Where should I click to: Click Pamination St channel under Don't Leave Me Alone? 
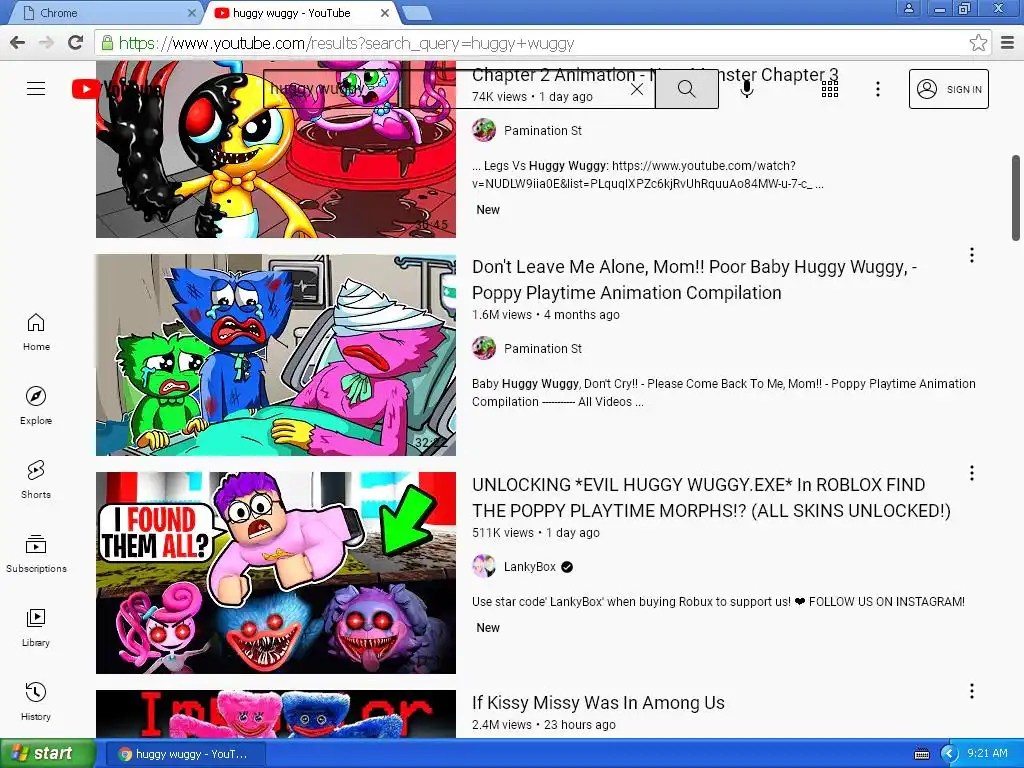tap(543, 349)
